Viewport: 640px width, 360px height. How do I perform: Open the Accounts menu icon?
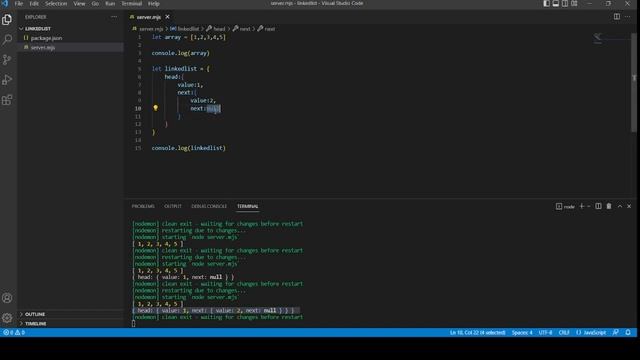coord(7,298)
